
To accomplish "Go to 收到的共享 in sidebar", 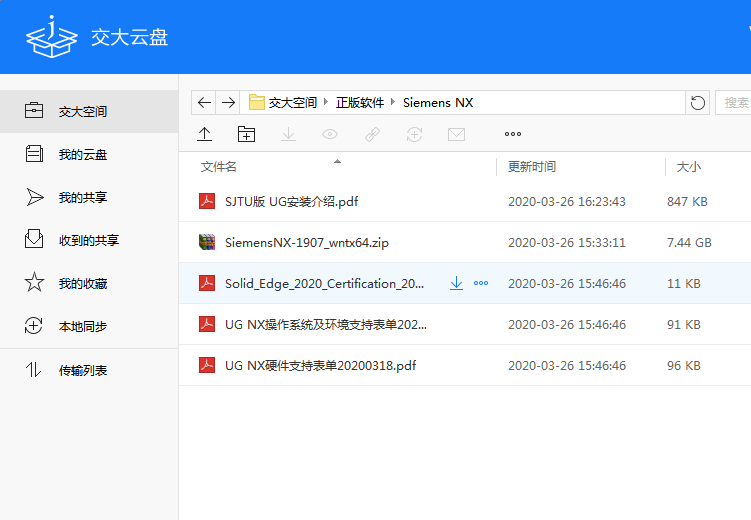I will [x=88, y=240].
